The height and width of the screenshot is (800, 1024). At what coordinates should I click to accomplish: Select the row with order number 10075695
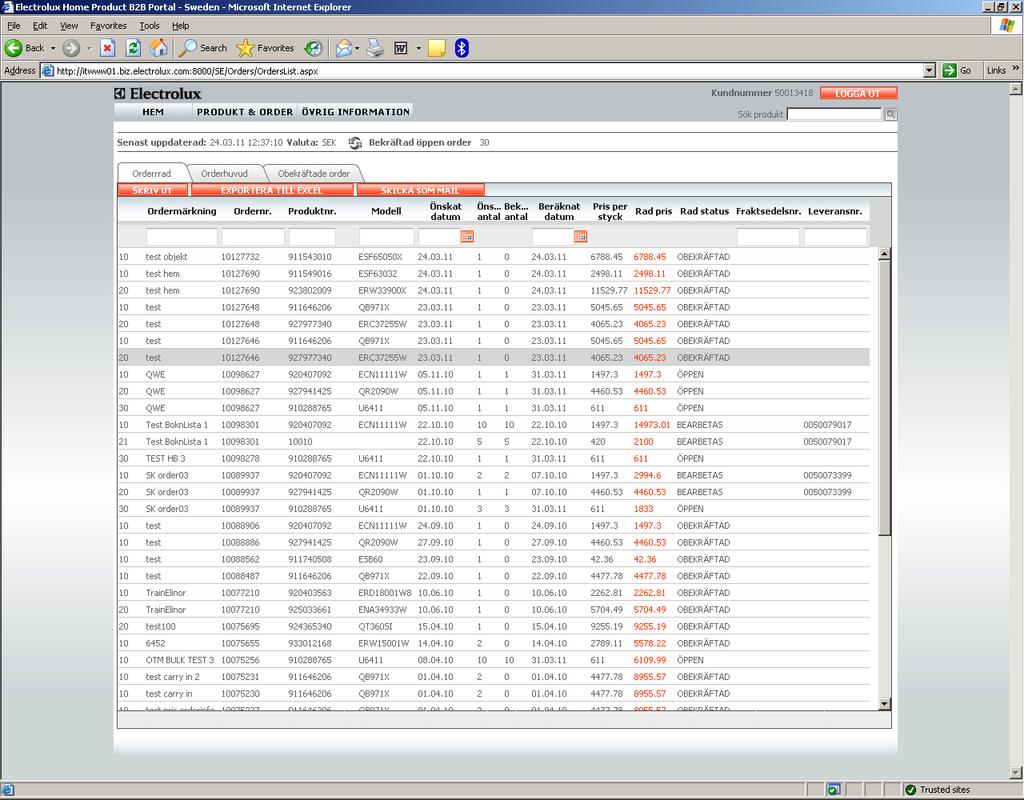(x=494, y=626)
